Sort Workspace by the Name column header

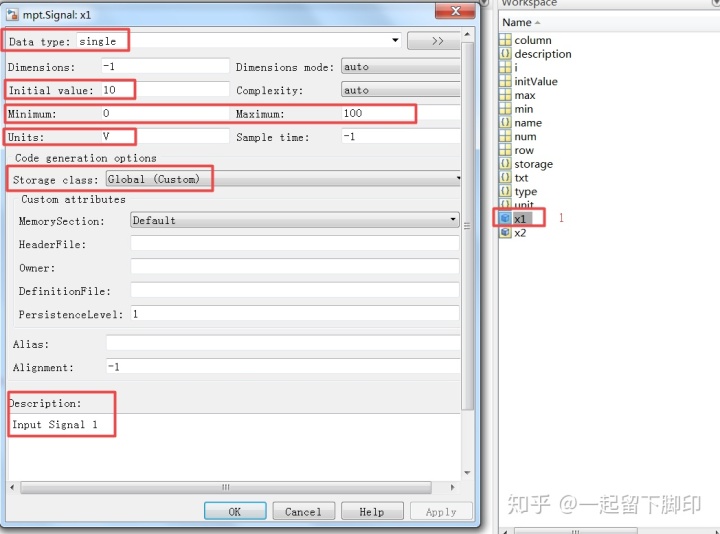coord(517,22)
